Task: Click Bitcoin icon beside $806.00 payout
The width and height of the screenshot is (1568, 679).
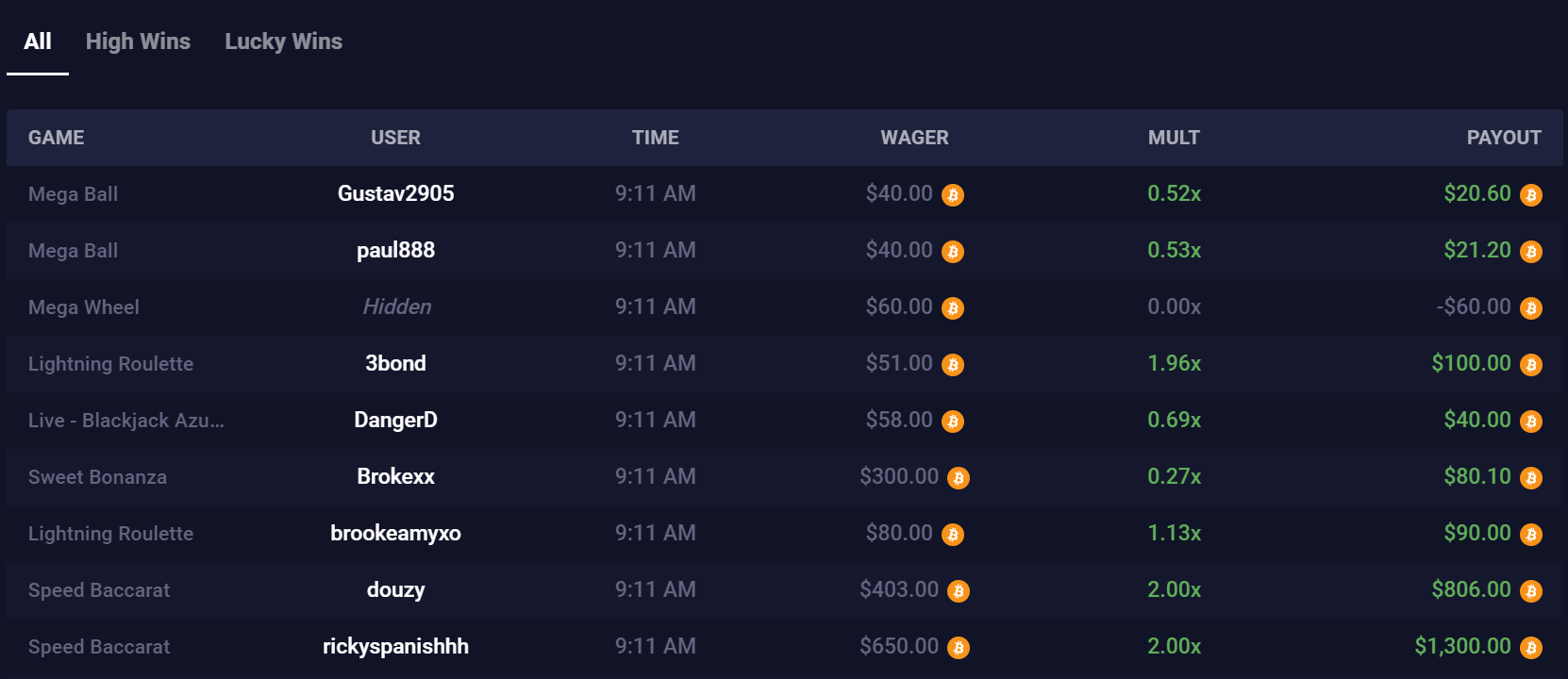Action: click(1531, 591)
